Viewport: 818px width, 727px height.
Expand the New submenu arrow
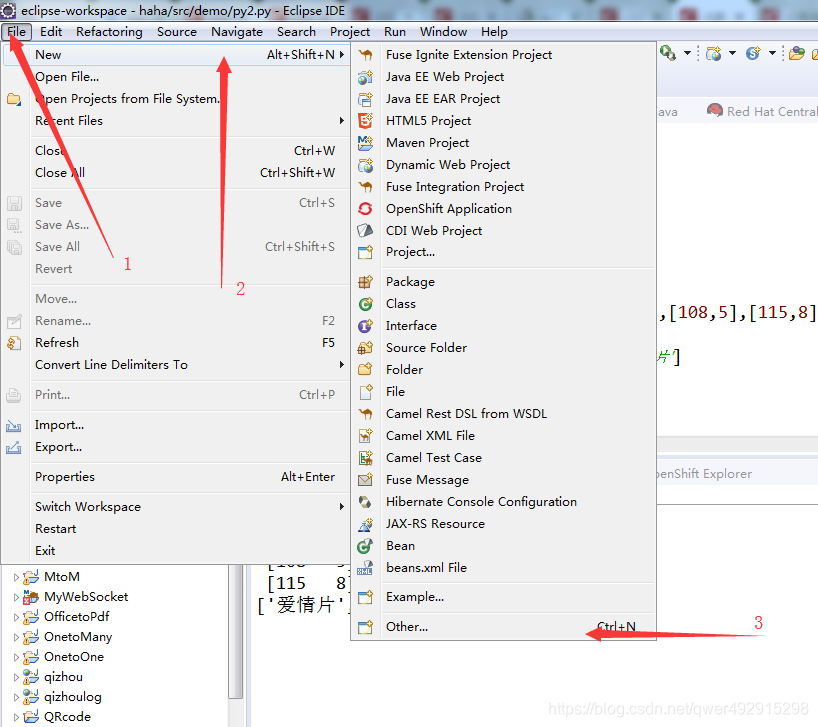342,55
